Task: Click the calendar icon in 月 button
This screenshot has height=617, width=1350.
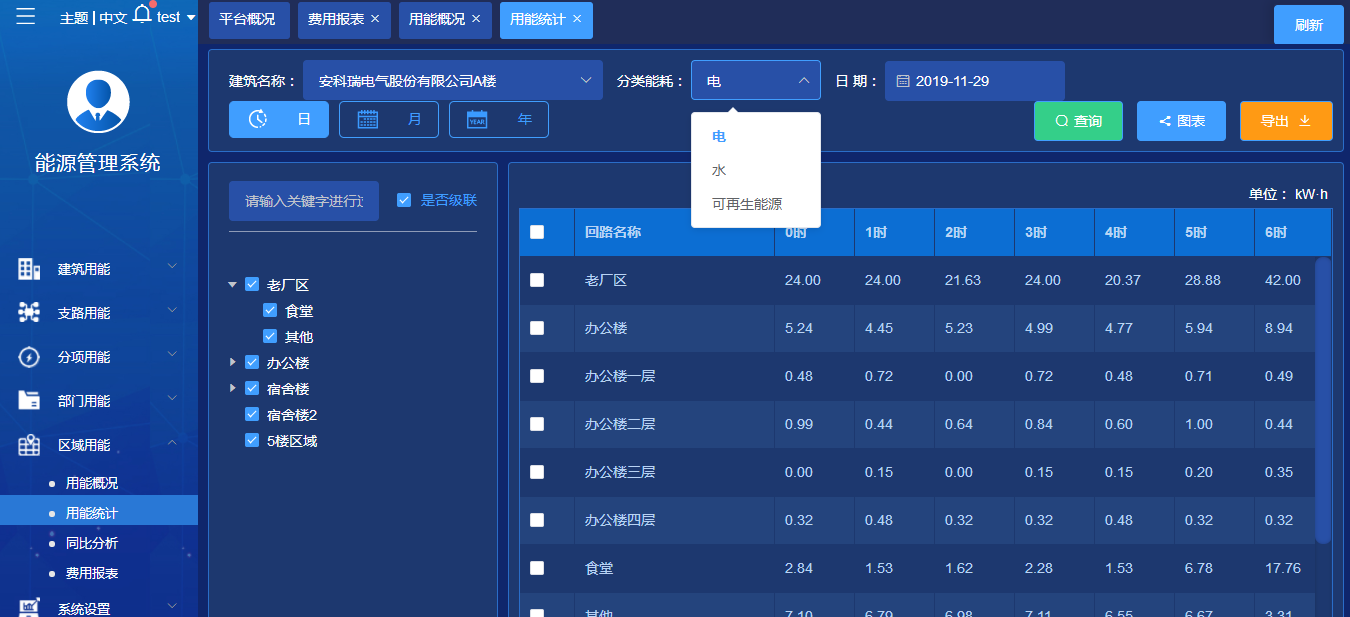Action: point(367,119)
